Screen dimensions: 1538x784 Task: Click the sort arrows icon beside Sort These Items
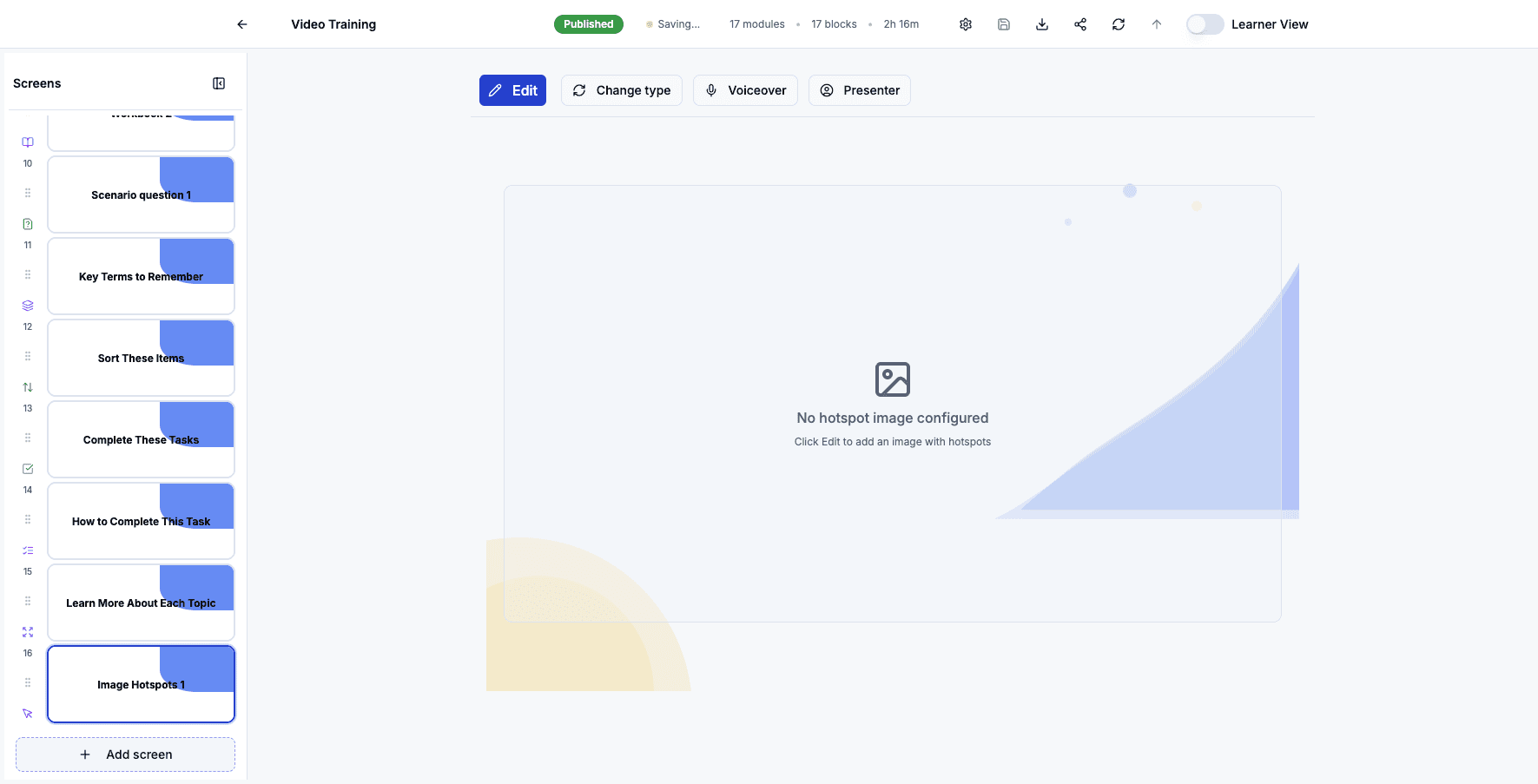click(27, 386)
